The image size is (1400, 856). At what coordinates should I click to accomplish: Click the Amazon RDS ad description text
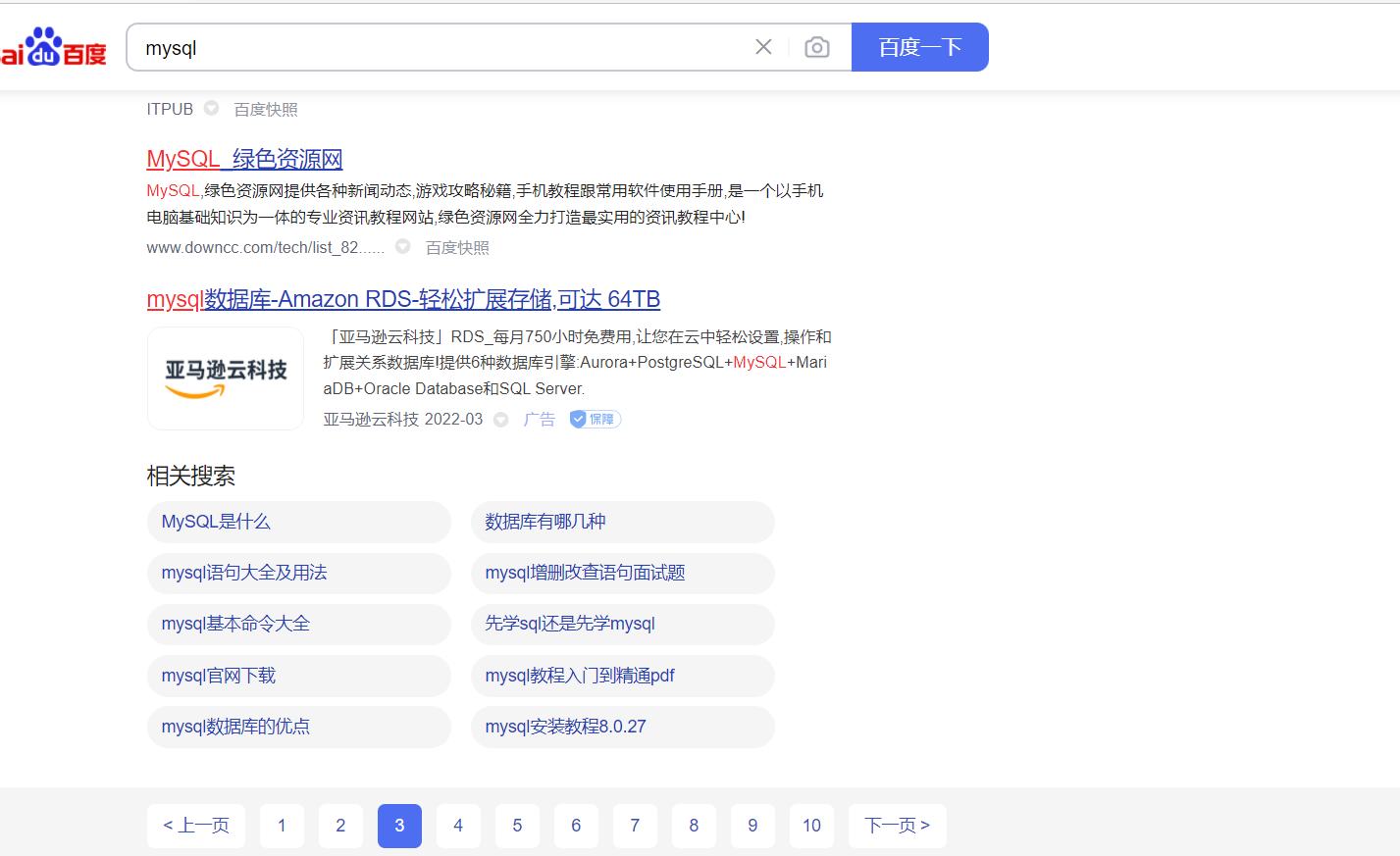coord(578,363)
